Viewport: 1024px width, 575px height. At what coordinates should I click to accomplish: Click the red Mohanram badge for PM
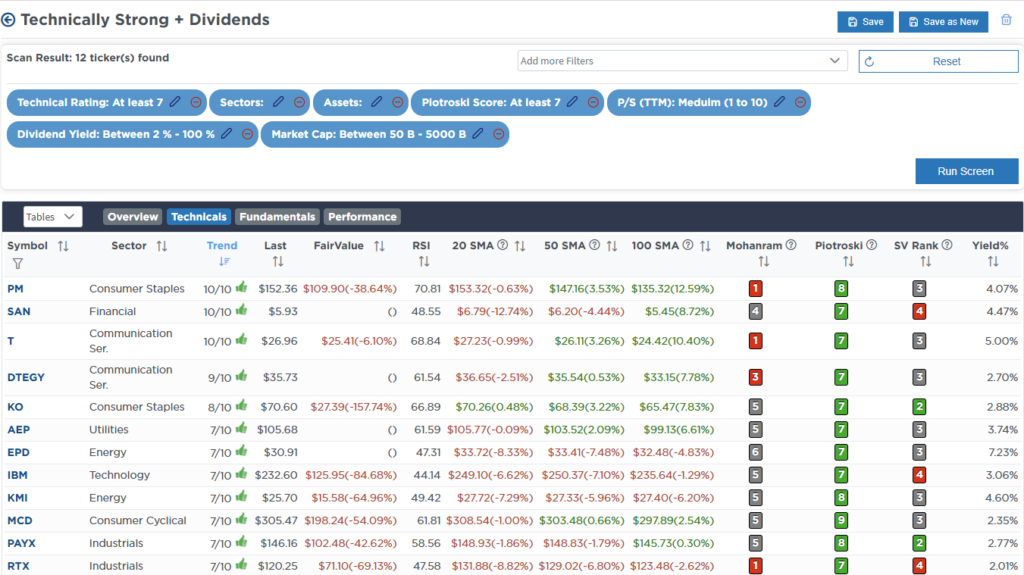click(x=756, y=288)
